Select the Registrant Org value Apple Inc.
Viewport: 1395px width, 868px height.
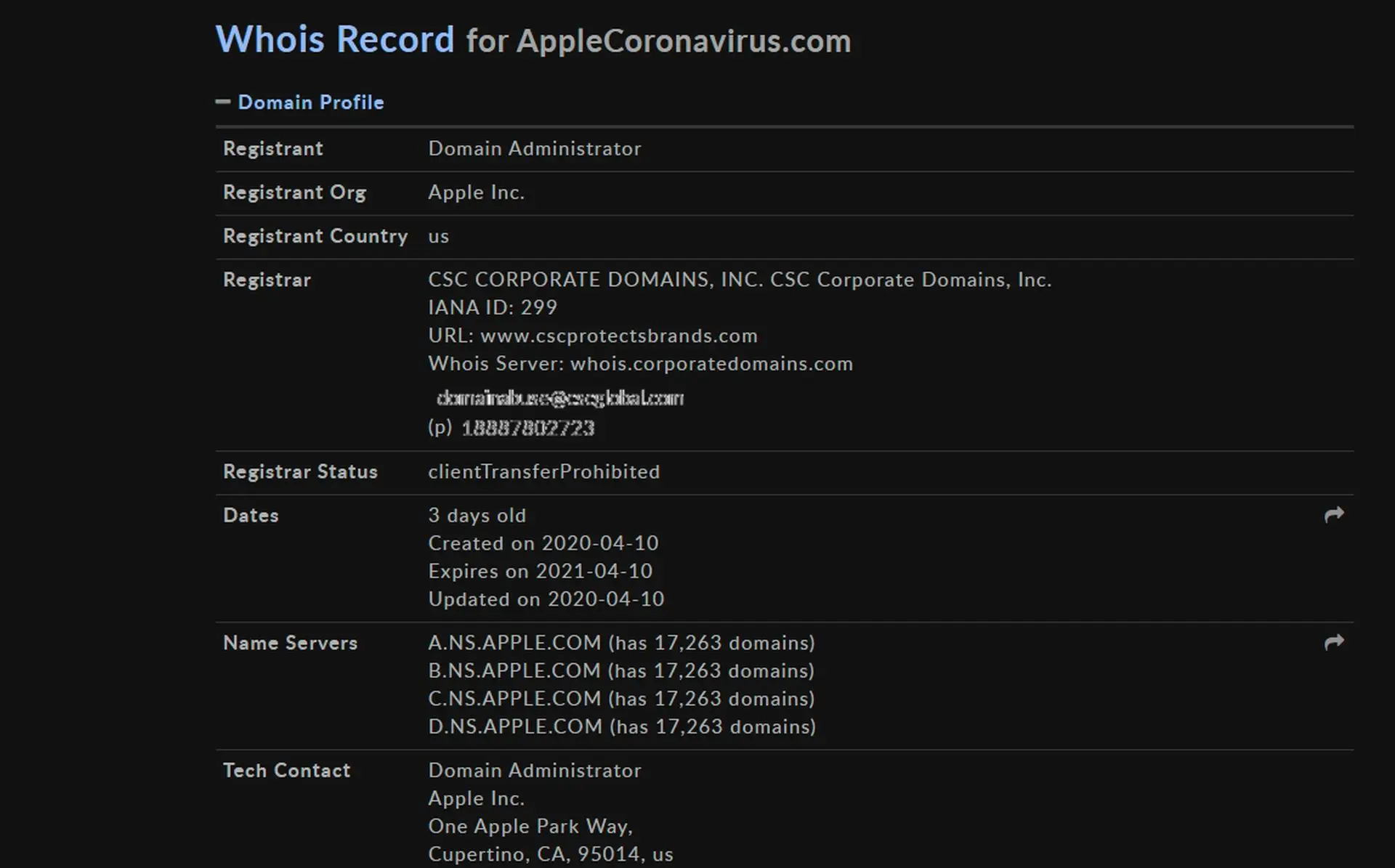tap(476, 192)
